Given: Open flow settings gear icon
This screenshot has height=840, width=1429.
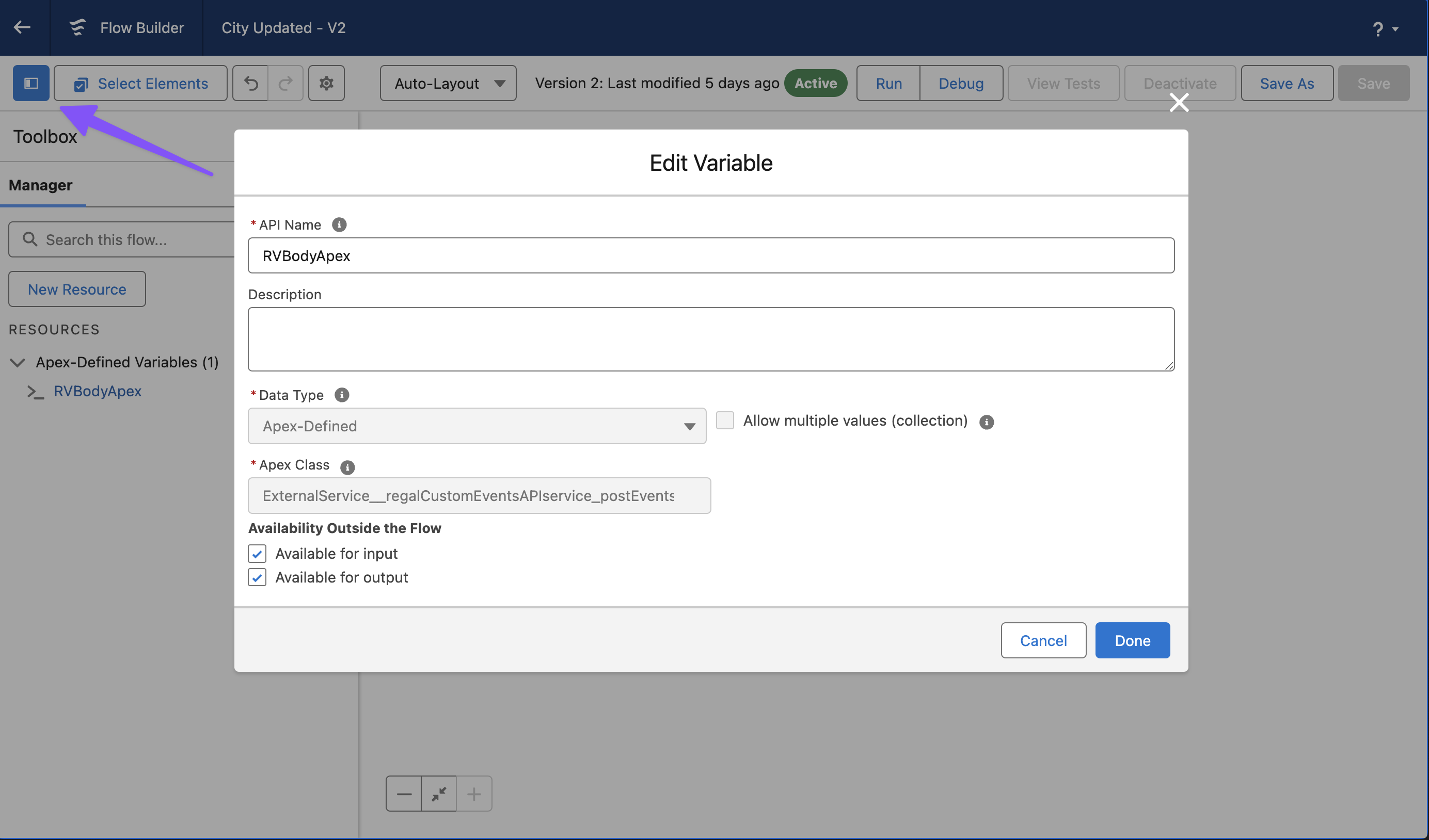Looking at the screenshot, I should tap(326, 83).
